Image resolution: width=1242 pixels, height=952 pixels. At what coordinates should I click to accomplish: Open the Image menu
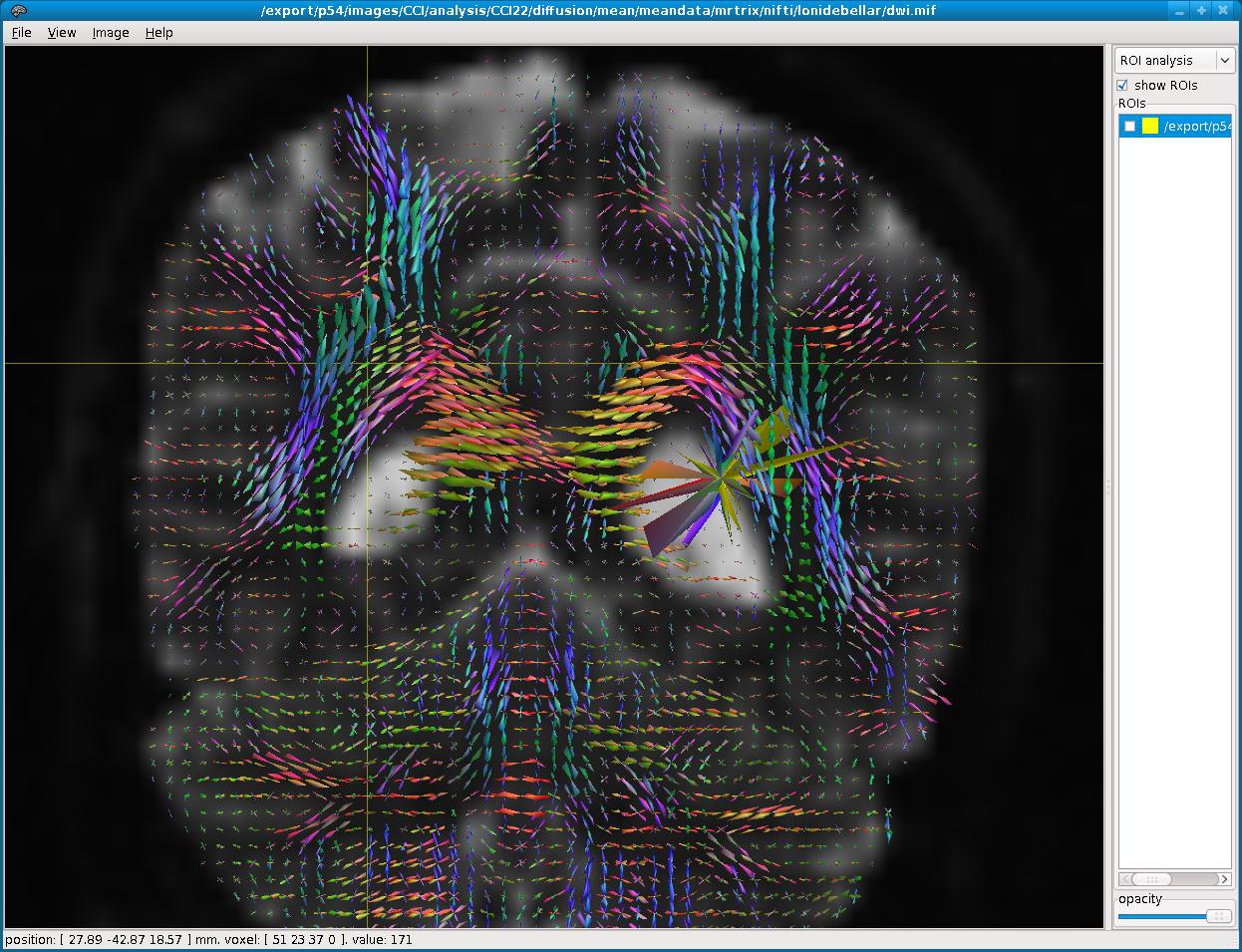tap(111, 33)
